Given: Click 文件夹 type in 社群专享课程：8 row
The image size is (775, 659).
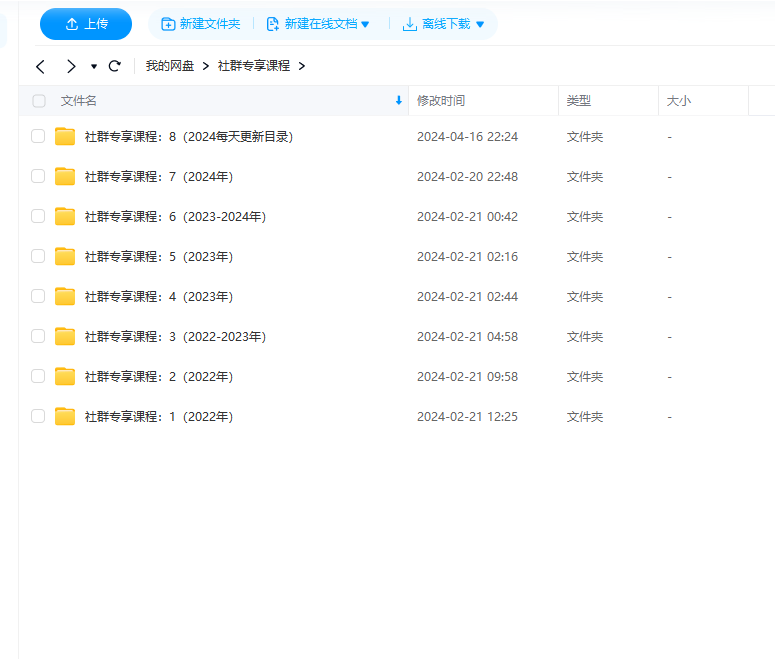Looking at the screenshot, I should 585,137.
